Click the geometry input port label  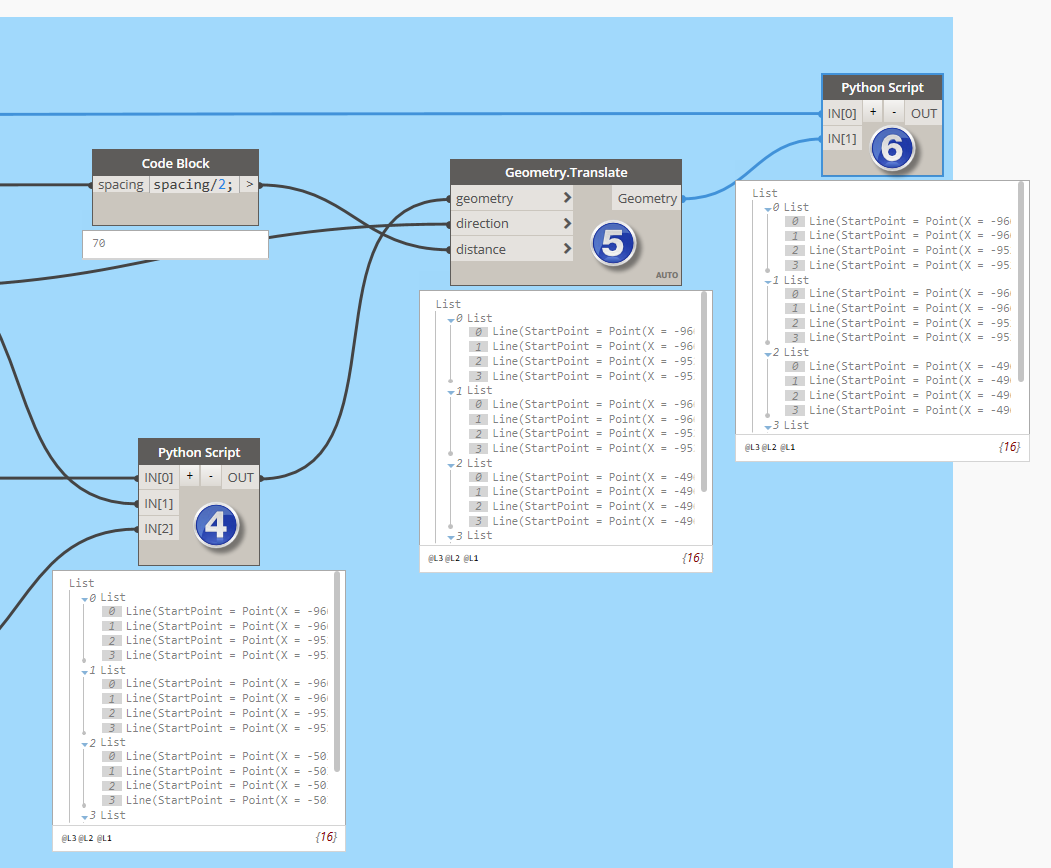point(485,198)
